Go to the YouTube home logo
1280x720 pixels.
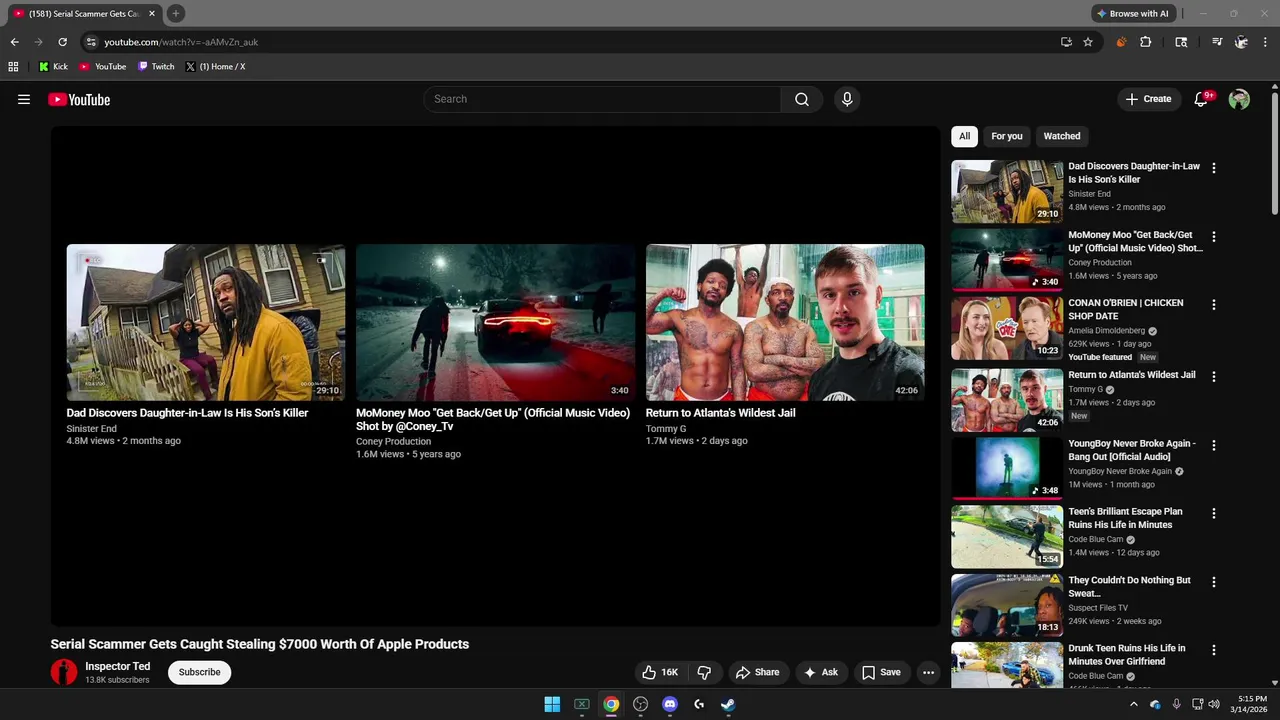click(79, 99)
